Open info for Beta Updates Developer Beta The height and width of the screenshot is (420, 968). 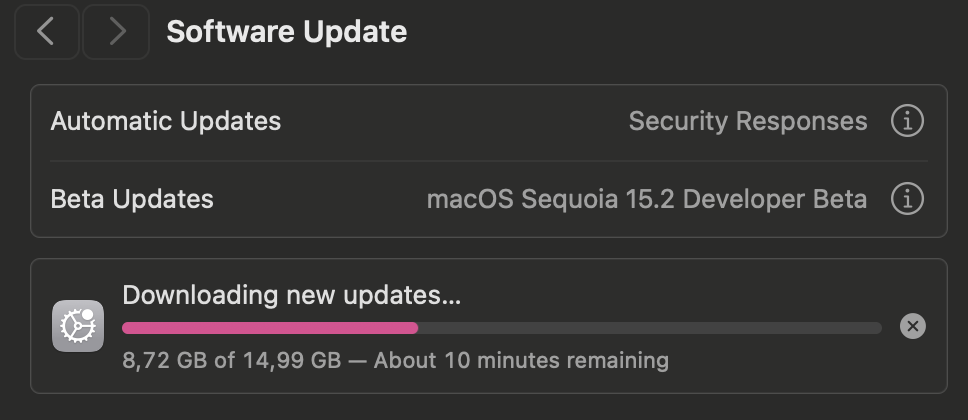pyautogui.click(x=907, y=199)
